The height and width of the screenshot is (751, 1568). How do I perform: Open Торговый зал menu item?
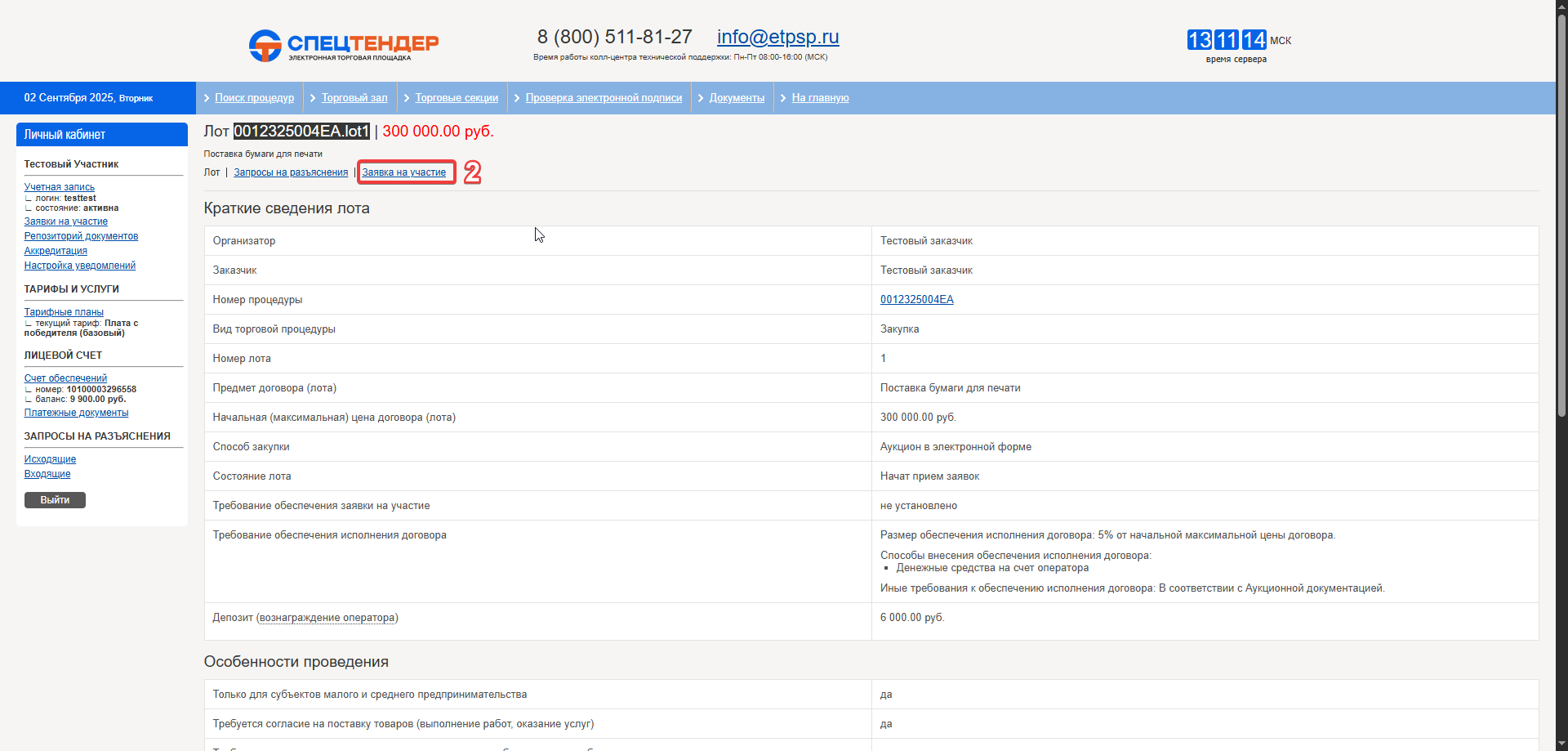point(354,98)
